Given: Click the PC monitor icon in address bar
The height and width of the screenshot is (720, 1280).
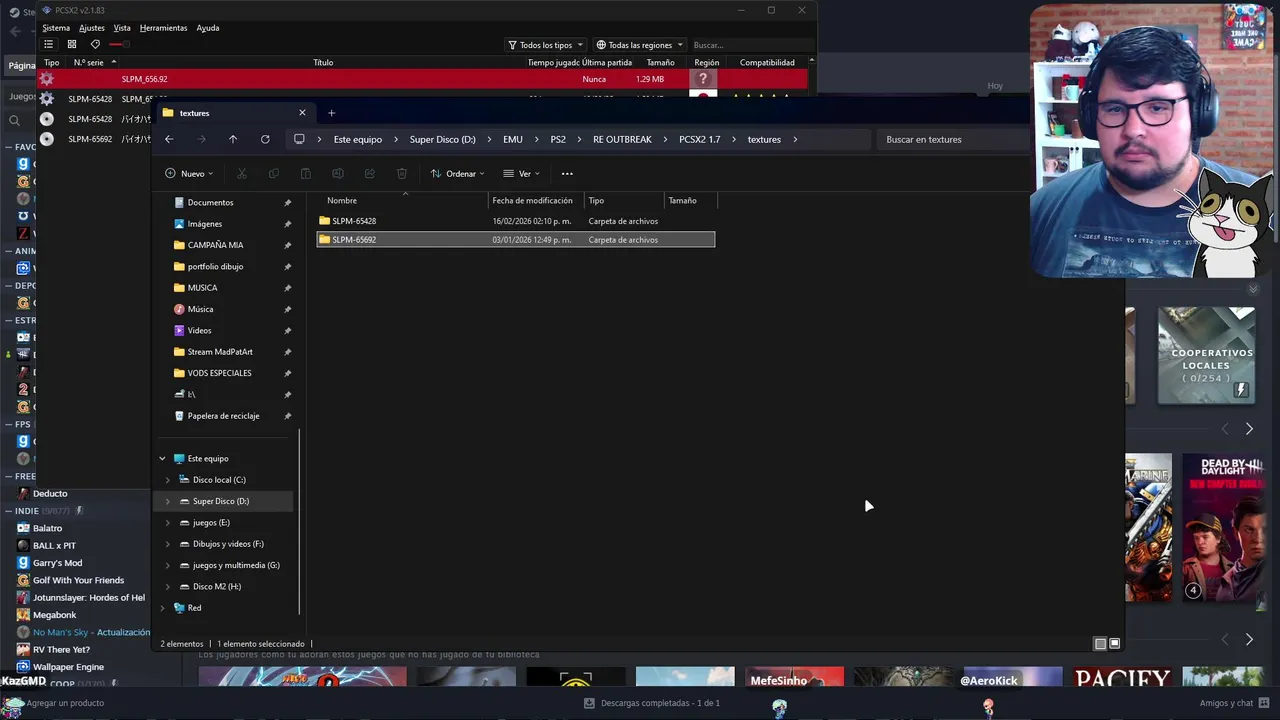Looking at the screenshot, I should 299,139.
